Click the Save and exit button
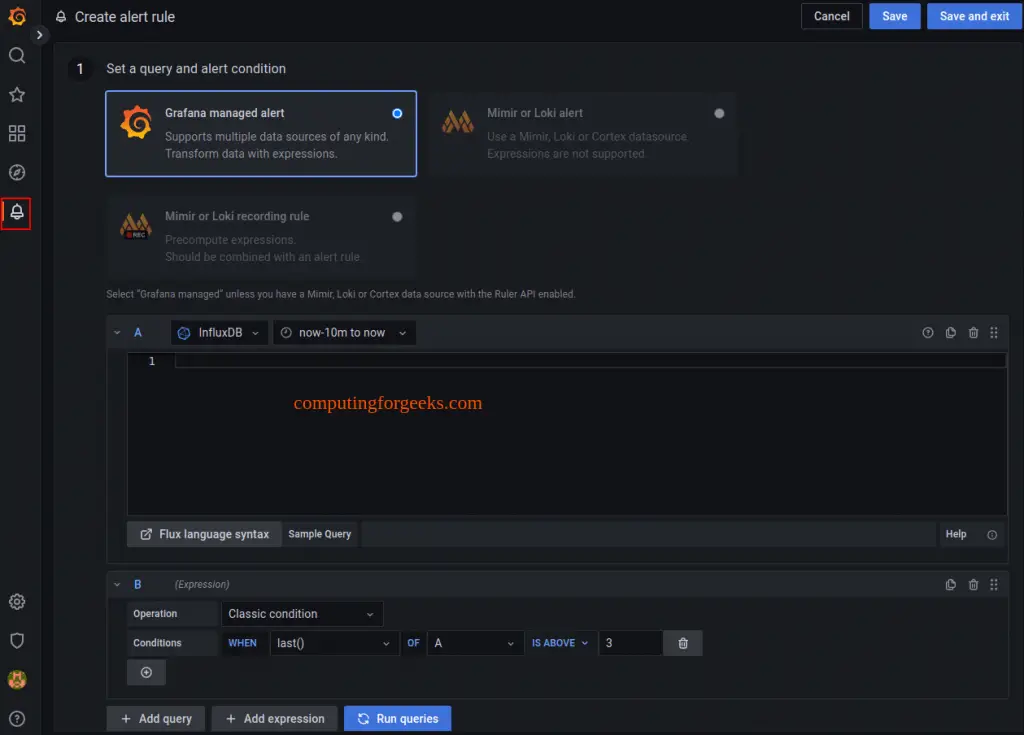 click(x=974, y=16)
